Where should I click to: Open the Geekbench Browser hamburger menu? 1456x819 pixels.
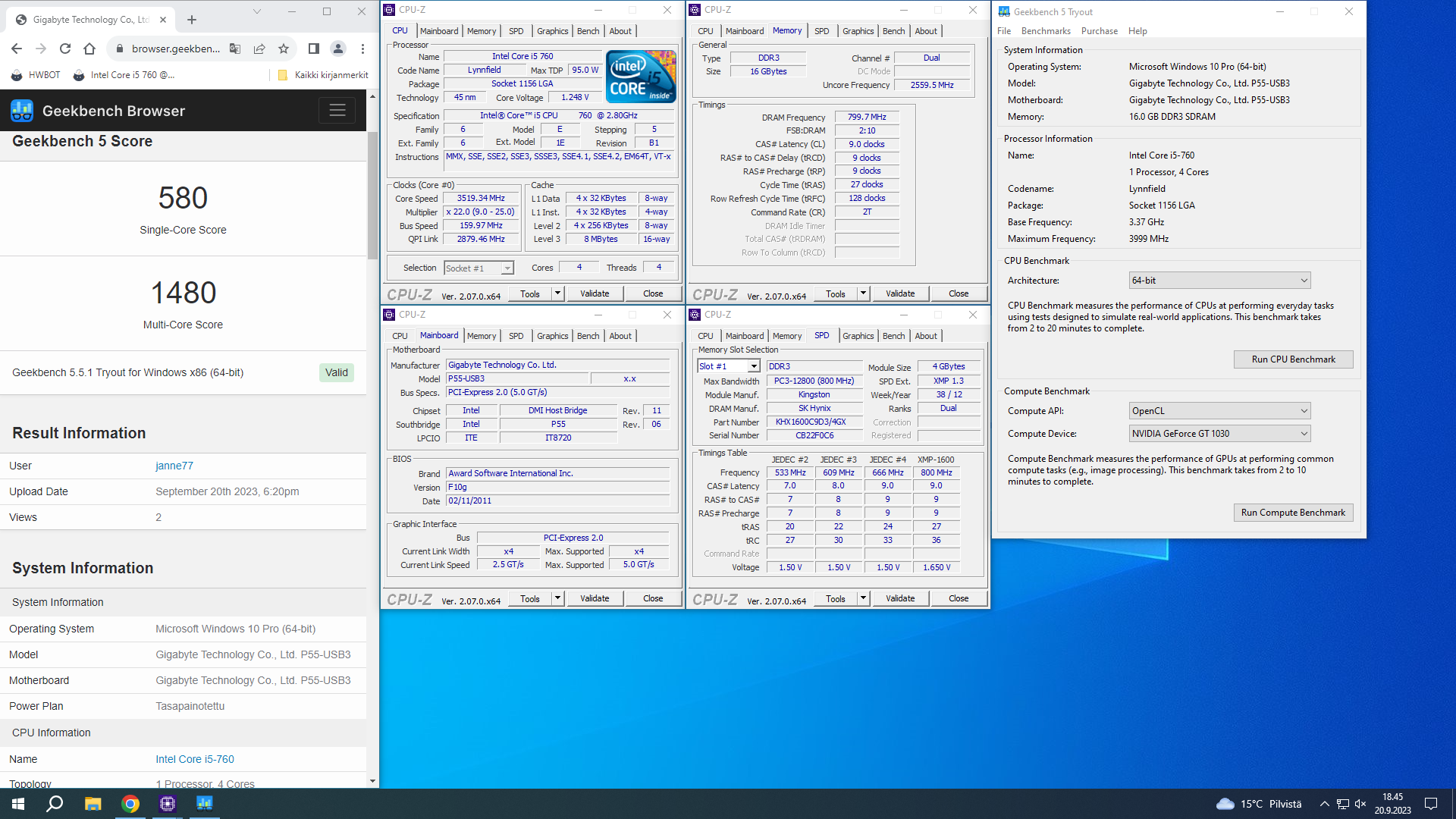pyautogui.click(x=337, y=111)
